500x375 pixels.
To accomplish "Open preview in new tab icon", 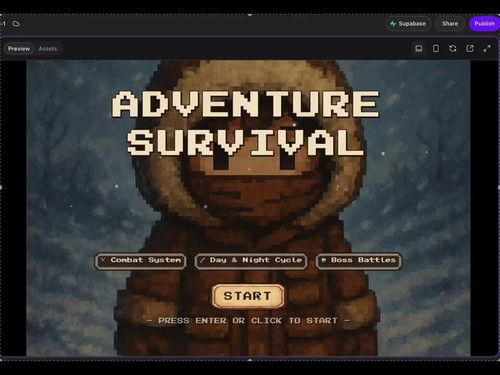I will (x=470, y=49).
